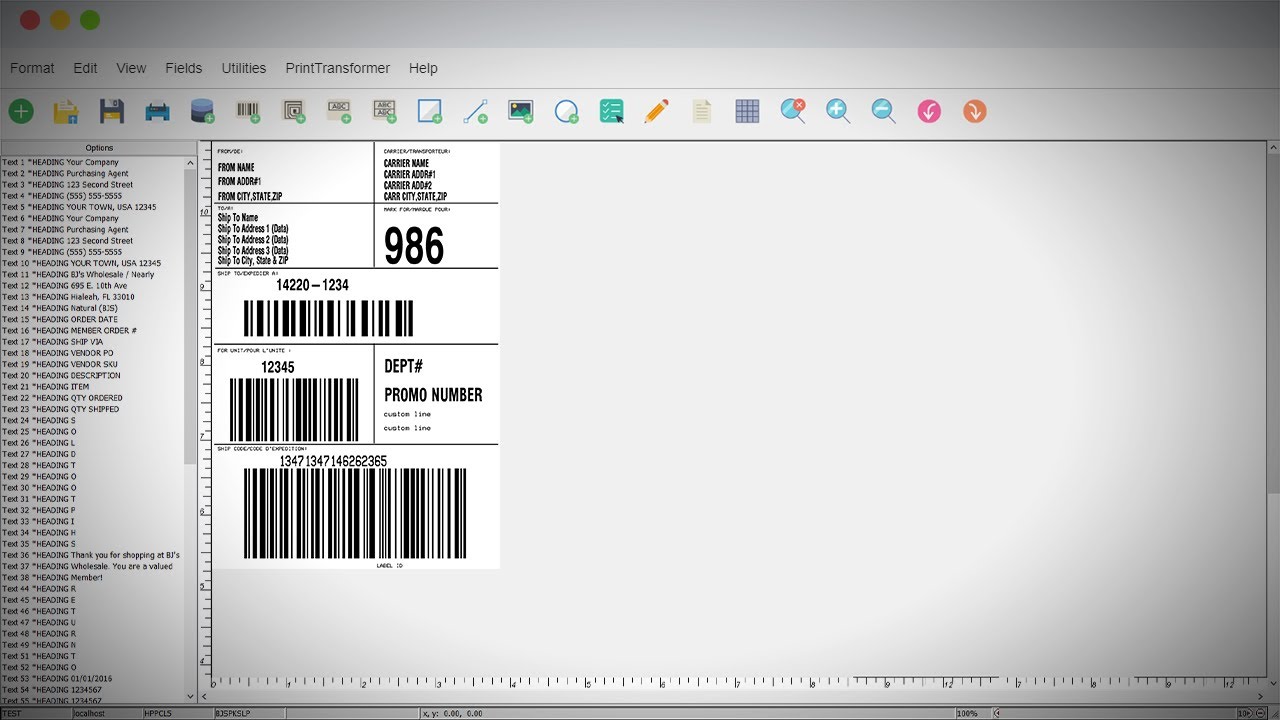Select Text 17 HEADING SHIP VIA row
This screenshot has height=720, width=1280.
pyautogui.click(x=92, y=342)
